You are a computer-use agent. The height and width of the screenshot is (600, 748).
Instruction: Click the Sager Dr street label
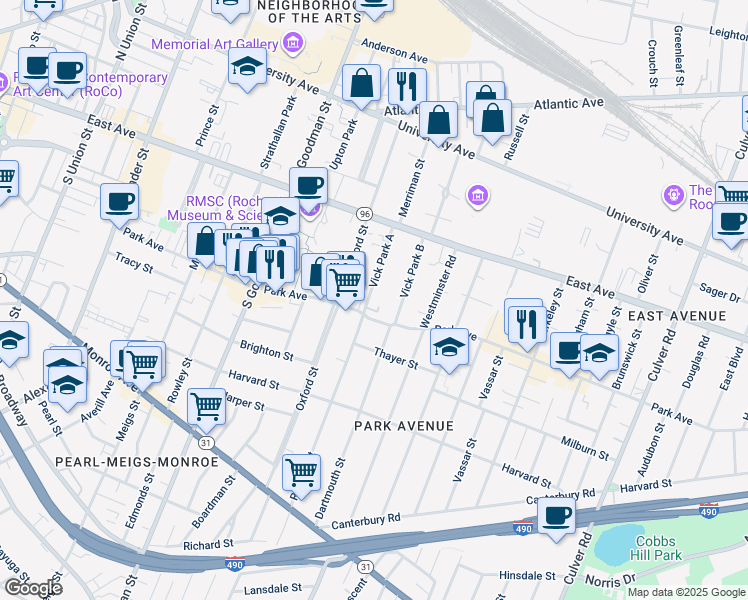click(x=720, y=293)
